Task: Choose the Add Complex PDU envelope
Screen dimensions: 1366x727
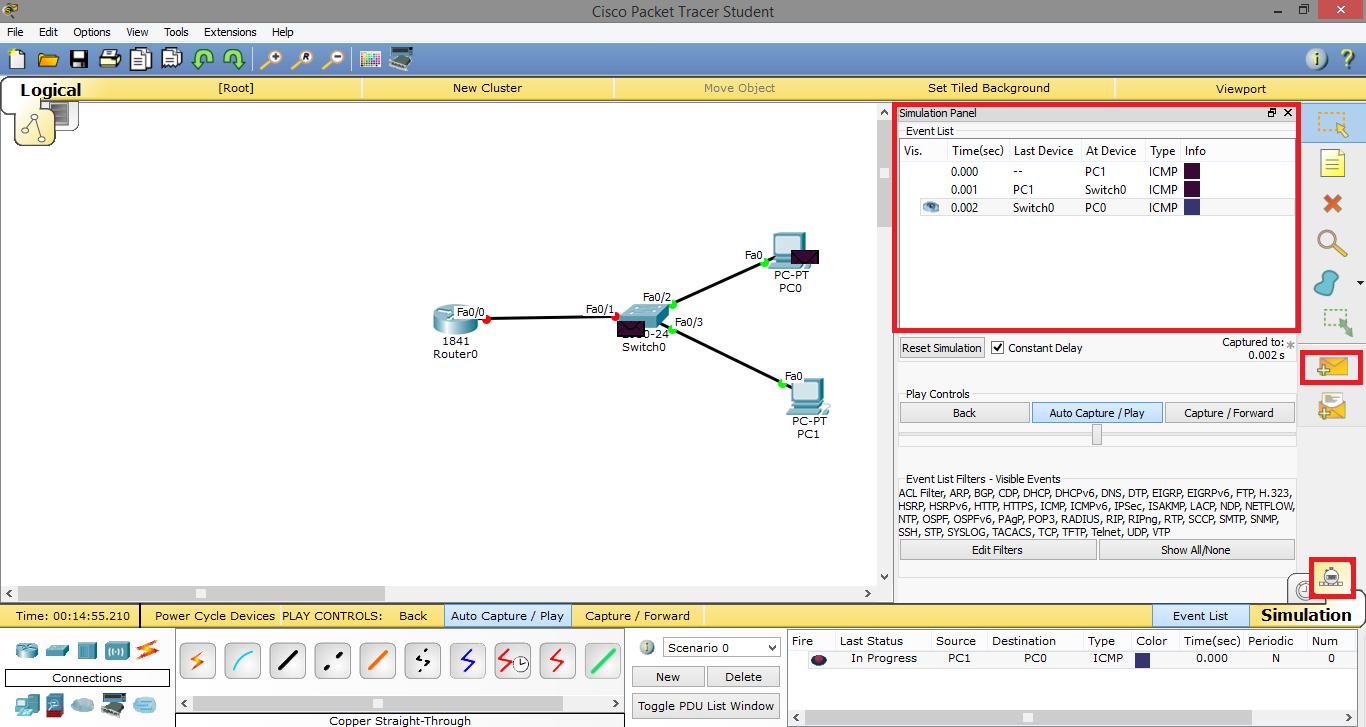Action: [x=1332, y=406]
